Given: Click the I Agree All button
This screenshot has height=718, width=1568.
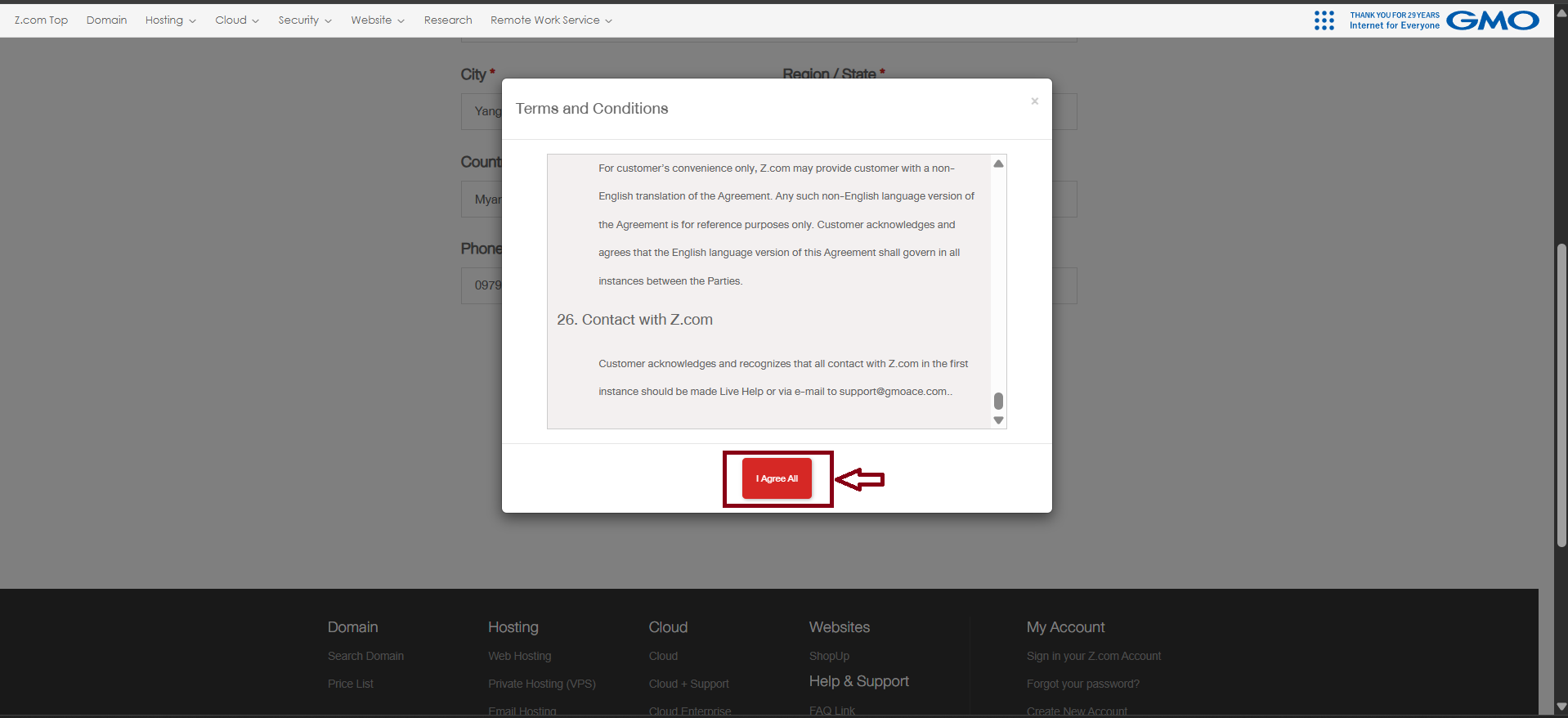Looking at the screenshot, I should pyautogui.click(x=777, y=478).
